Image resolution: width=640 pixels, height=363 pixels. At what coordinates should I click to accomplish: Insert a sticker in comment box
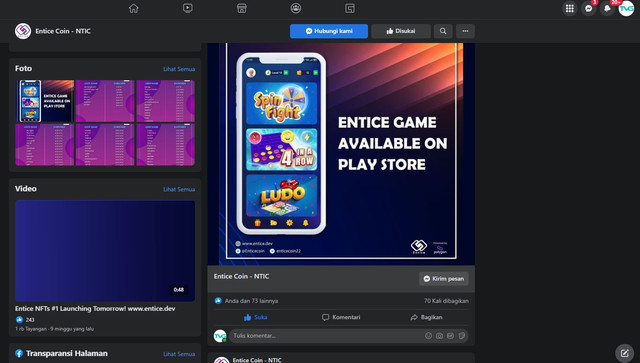coord(461,336)
